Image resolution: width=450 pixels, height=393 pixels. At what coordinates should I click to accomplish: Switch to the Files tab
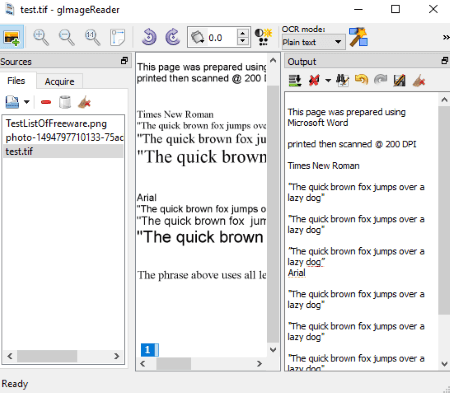16,81
